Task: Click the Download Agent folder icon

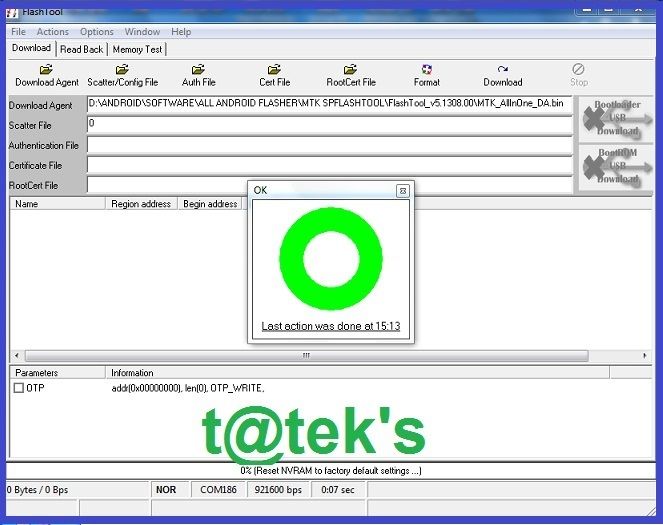Action: tap(46, 69)
